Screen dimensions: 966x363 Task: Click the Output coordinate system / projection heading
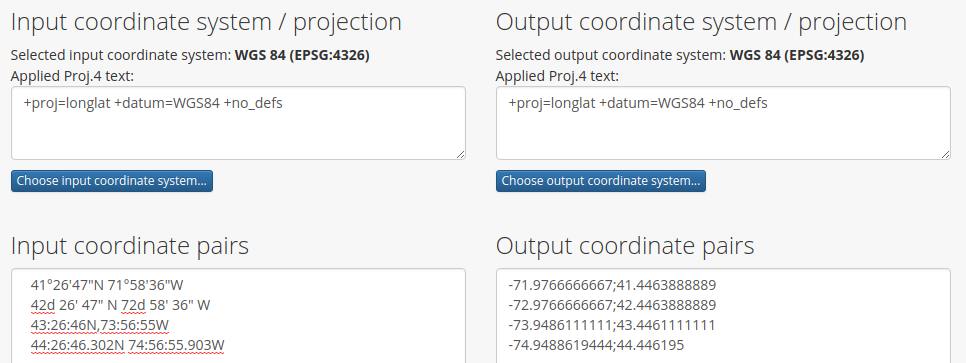(701, 23)
